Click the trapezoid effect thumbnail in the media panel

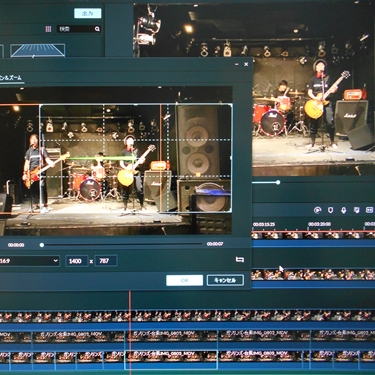(37, 51)
